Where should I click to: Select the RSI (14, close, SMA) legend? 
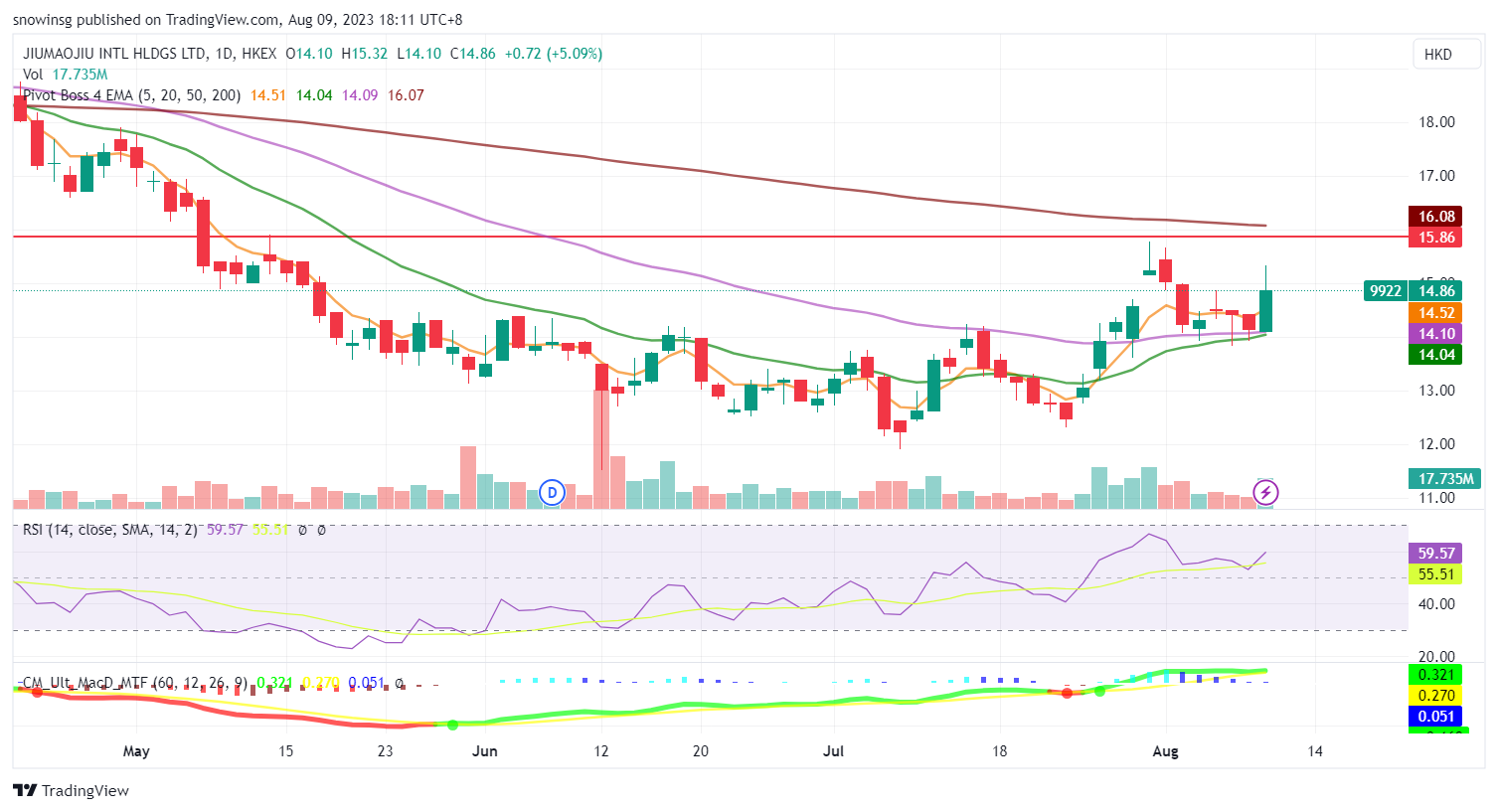(109, 530)
